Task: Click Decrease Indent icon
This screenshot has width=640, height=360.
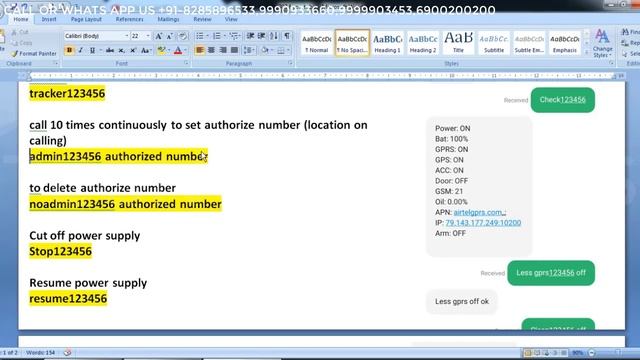Action: pyautogui.click(x=251, y=36)
